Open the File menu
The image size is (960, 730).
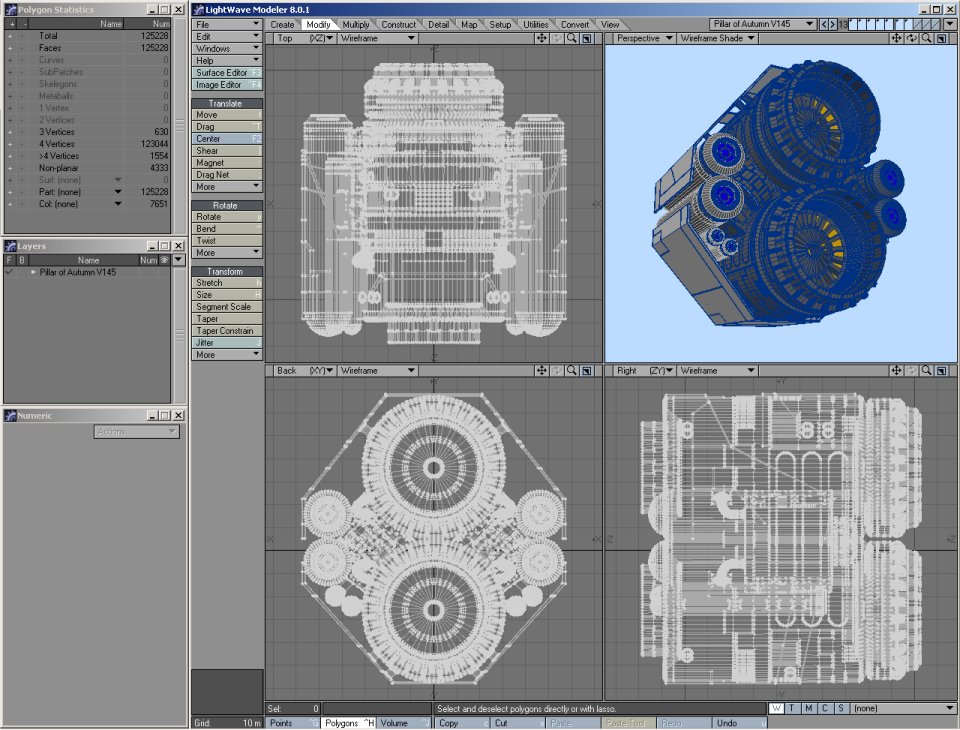tap(227, 24)
